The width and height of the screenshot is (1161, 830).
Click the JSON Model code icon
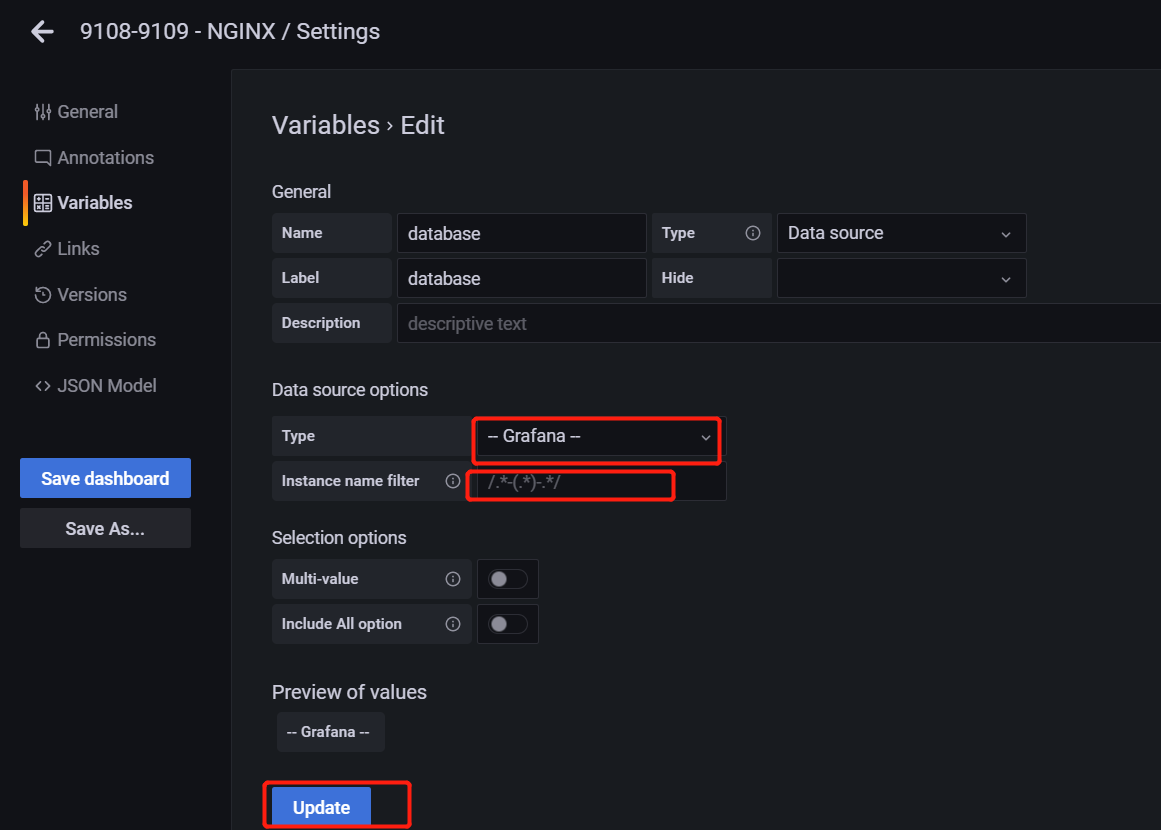(x=41, y=385)
